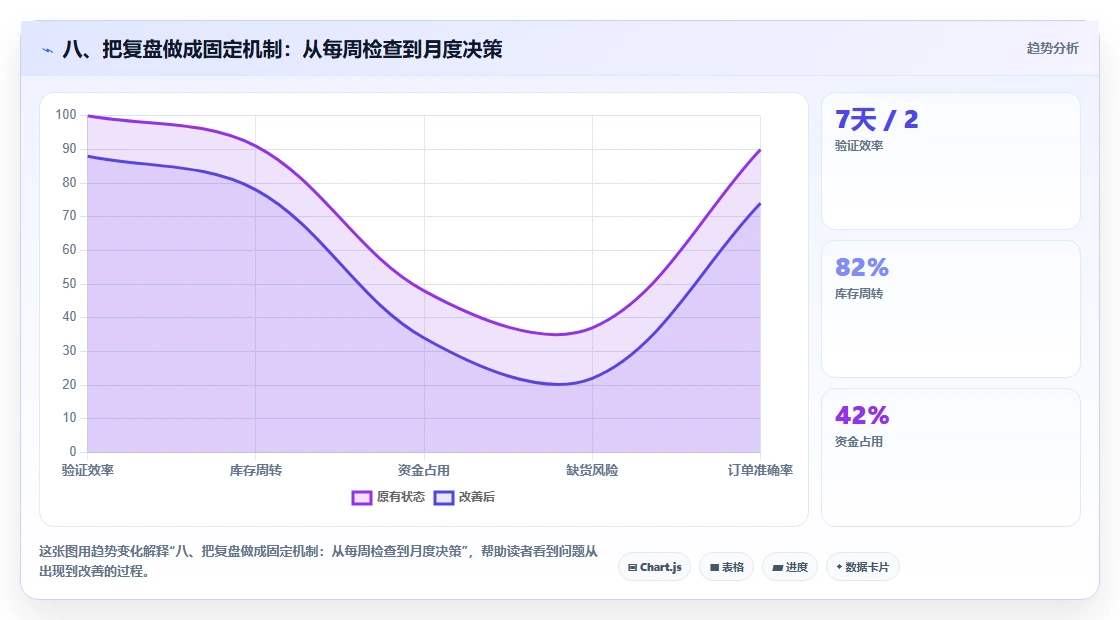Click the section title 八、把复盘做成固定机制
Screen dimensions: 1120x620
point(282,49)
